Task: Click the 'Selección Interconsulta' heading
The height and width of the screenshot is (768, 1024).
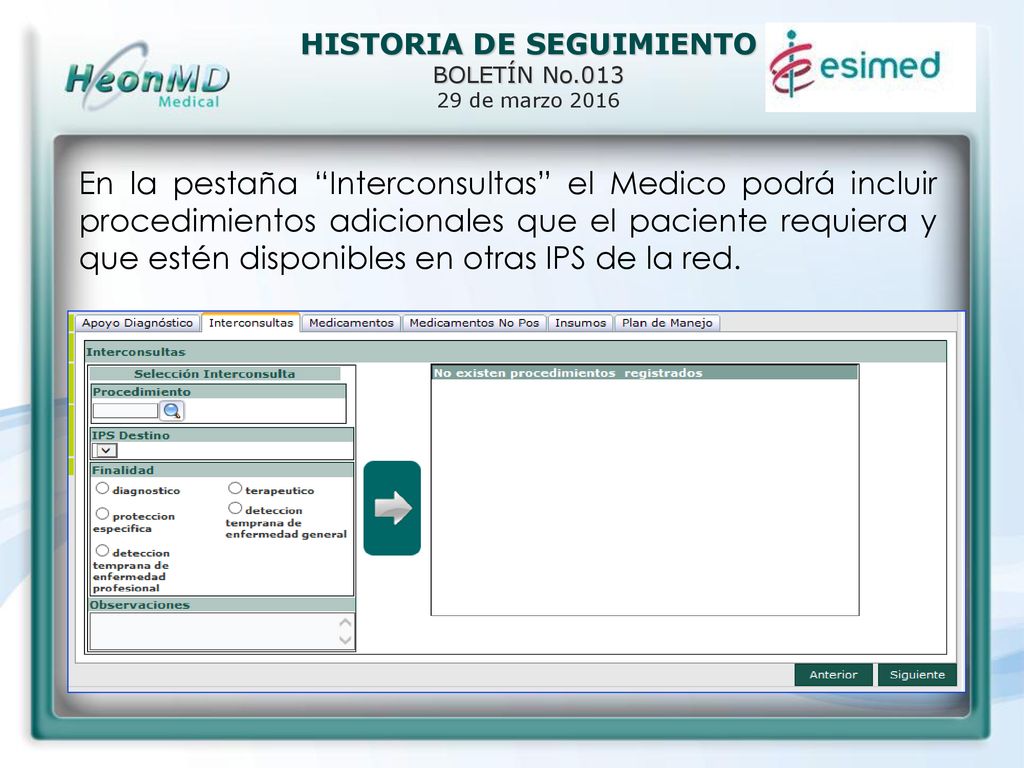Action: (214, 374)
